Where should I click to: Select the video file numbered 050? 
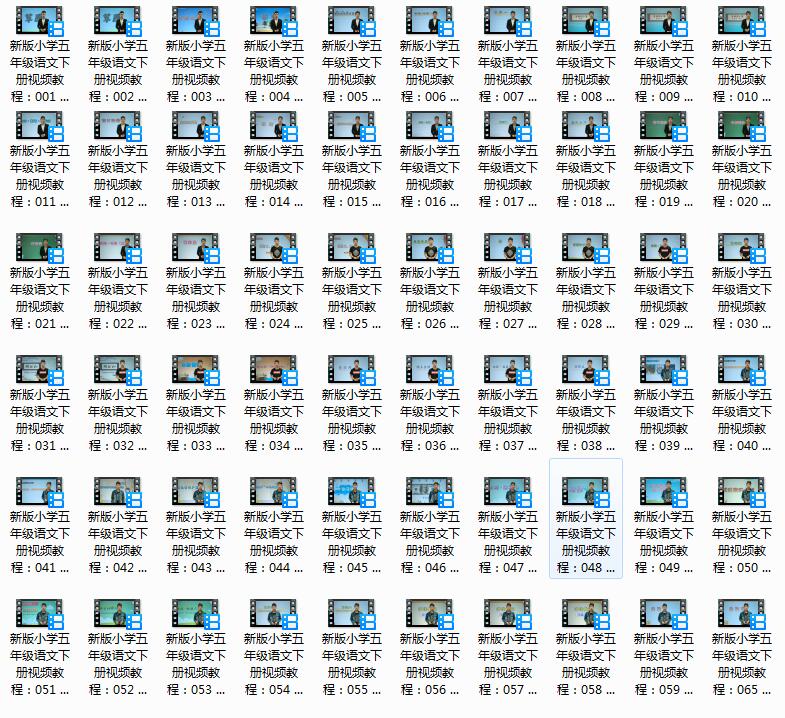click(741, 492)
